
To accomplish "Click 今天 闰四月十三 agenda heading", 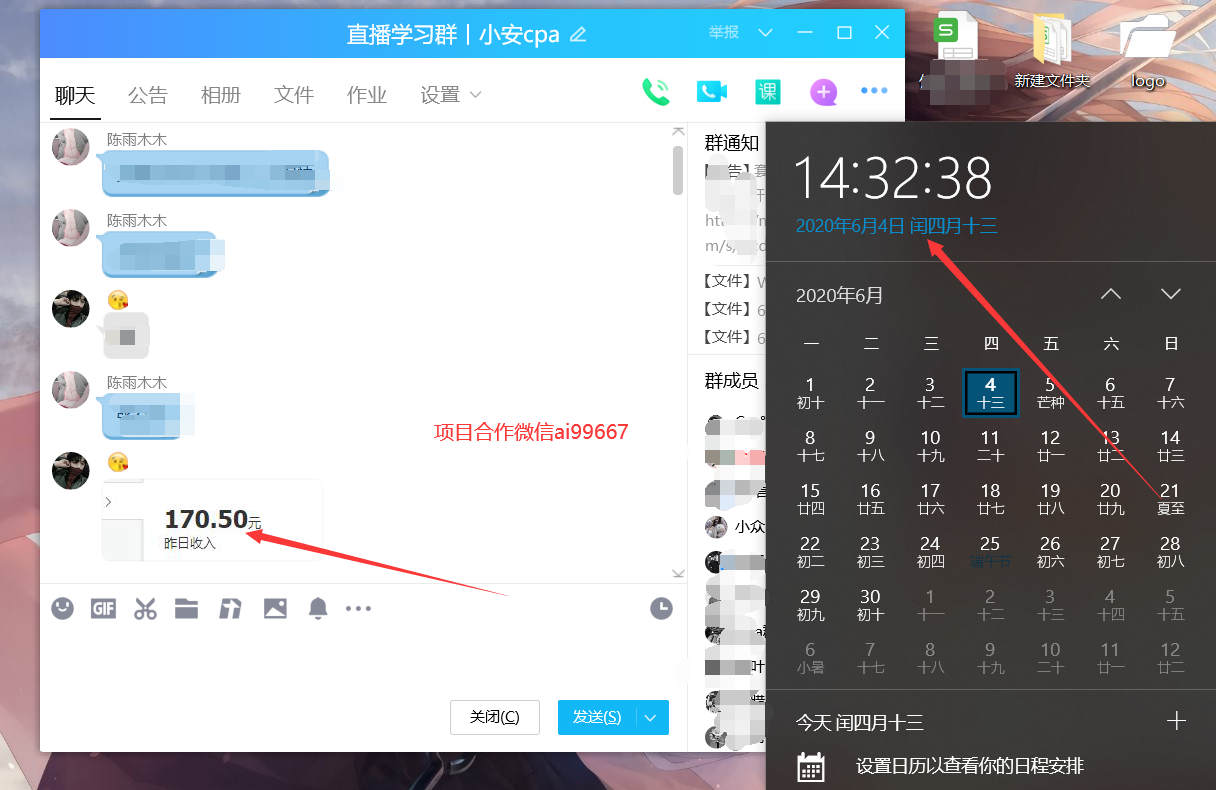I will click(x=860, y=722).
